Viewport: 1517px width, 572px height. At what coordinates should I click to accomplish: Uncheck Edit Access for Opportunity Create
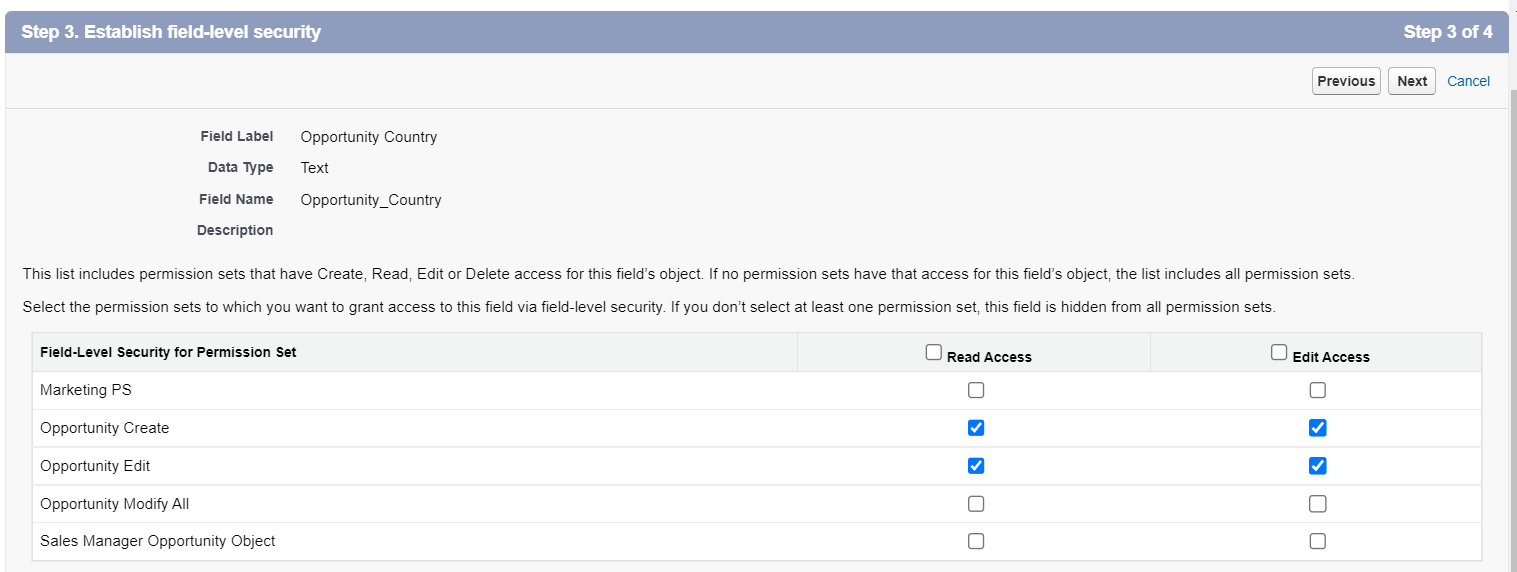pyautogui.click(x=1318, y=428)
